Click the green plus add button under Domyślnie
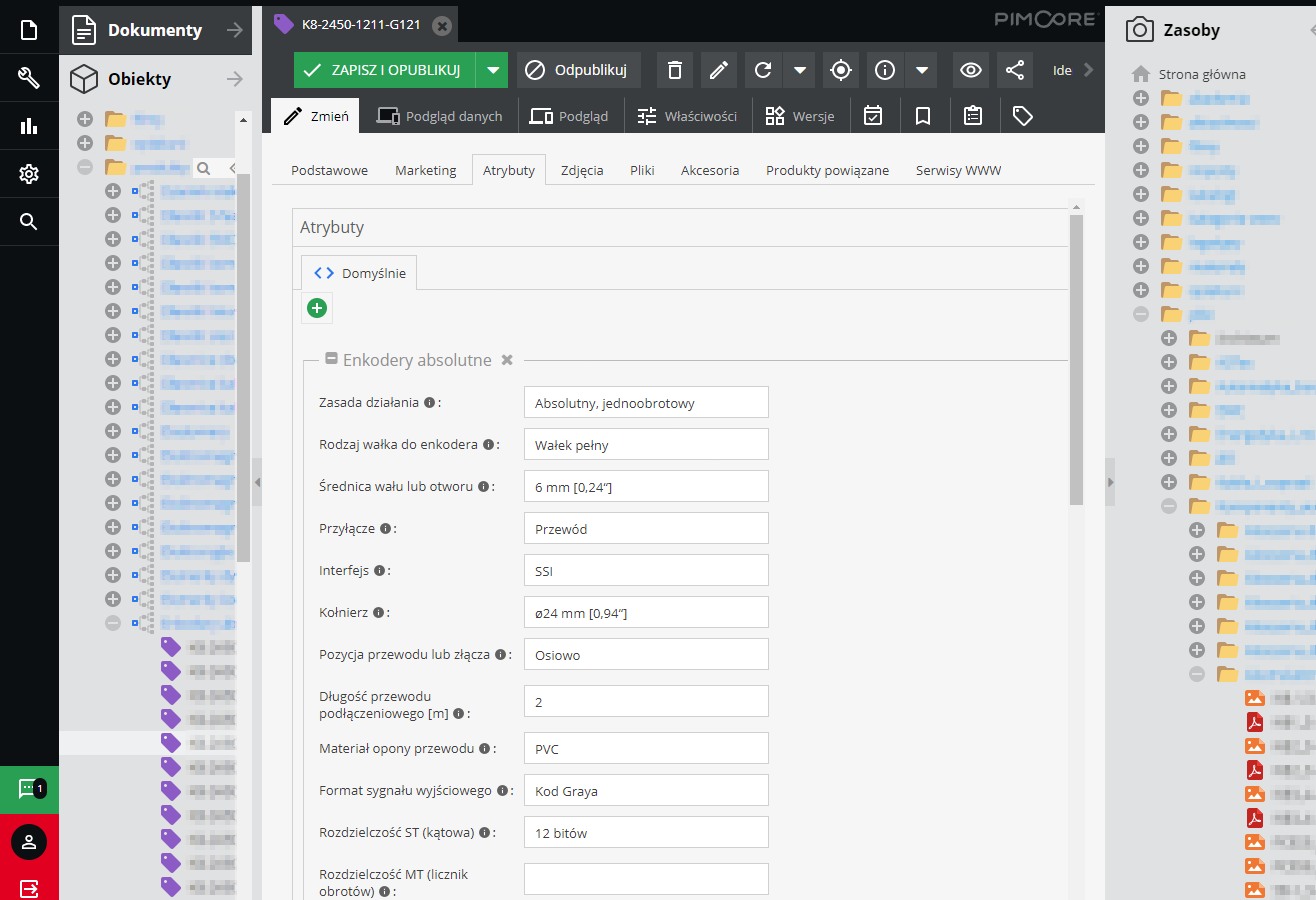The width and height of the screenshot is (1316, 900). (x=317, y=308)
